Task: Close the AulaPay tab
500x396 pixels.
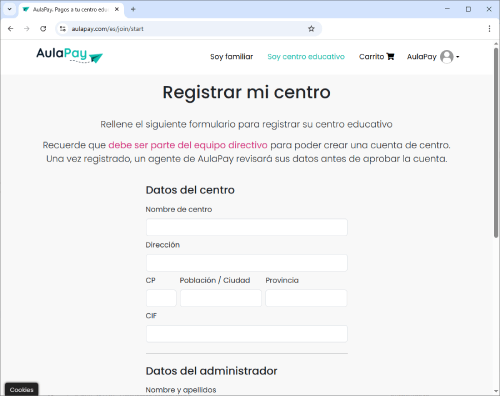Action: 117,9
